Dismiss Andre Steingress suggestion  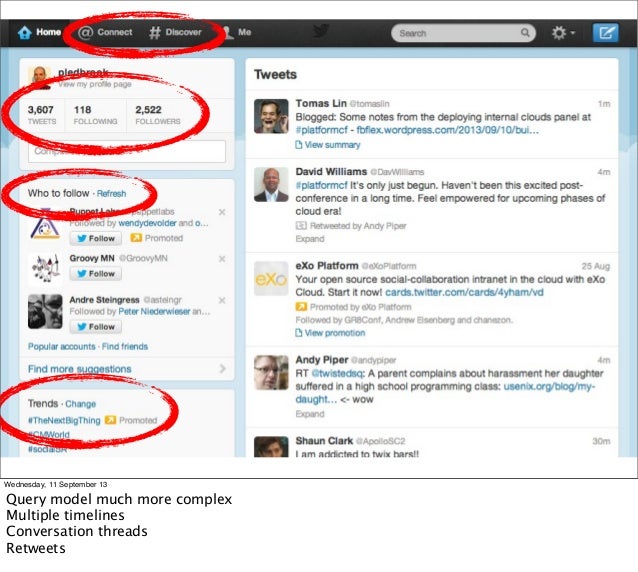(222, 300)
